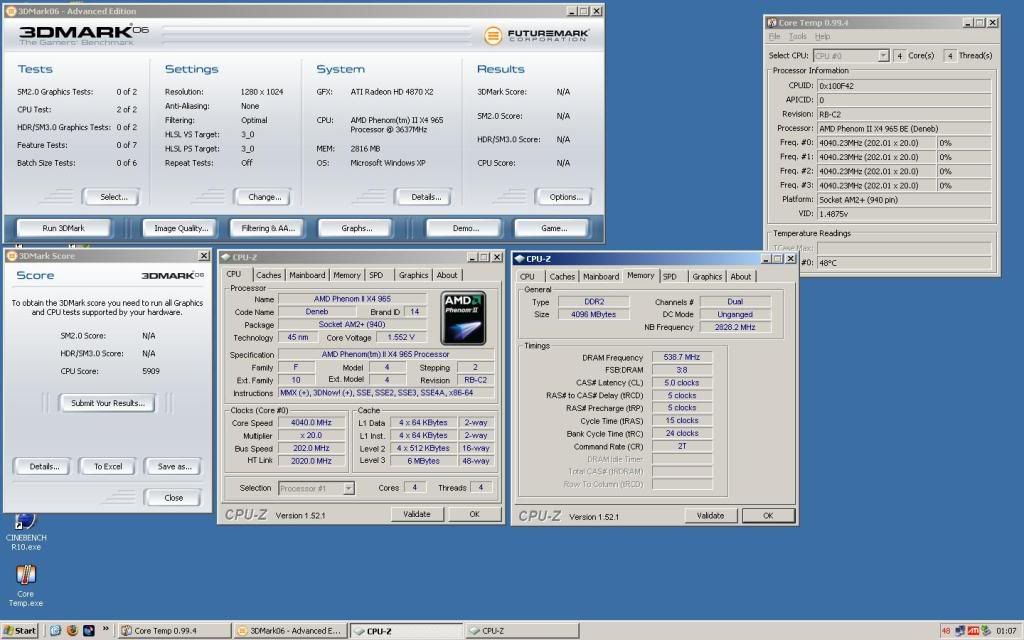Click the Futuremark Corporation logo

click(537, 36)
